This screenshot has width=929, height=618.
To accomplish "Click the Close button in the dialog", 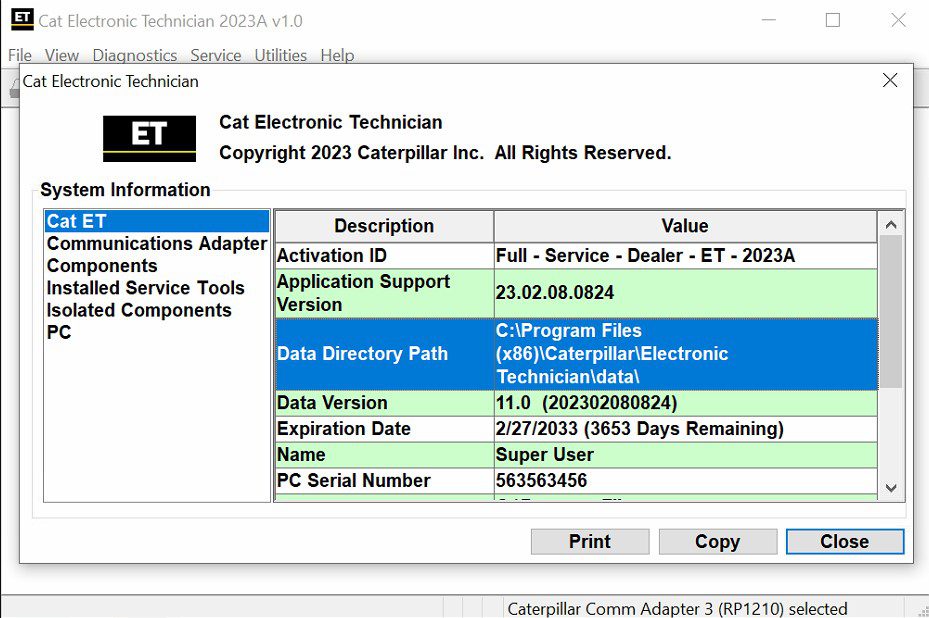I will [844, 541].
